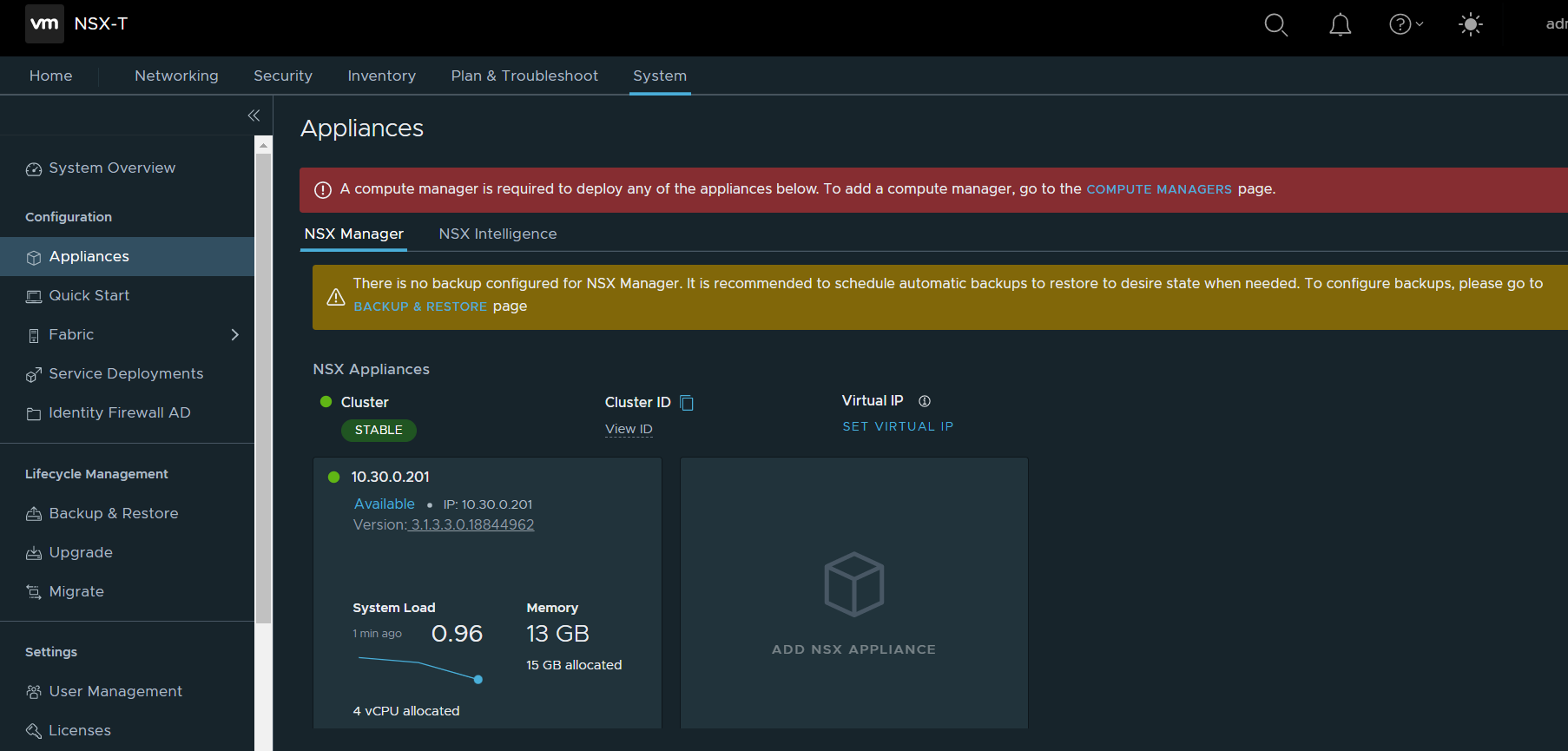This screenshot has height=751, width=1568.
Task: Click the System Load sparkline chart
Action: (420, 669)
